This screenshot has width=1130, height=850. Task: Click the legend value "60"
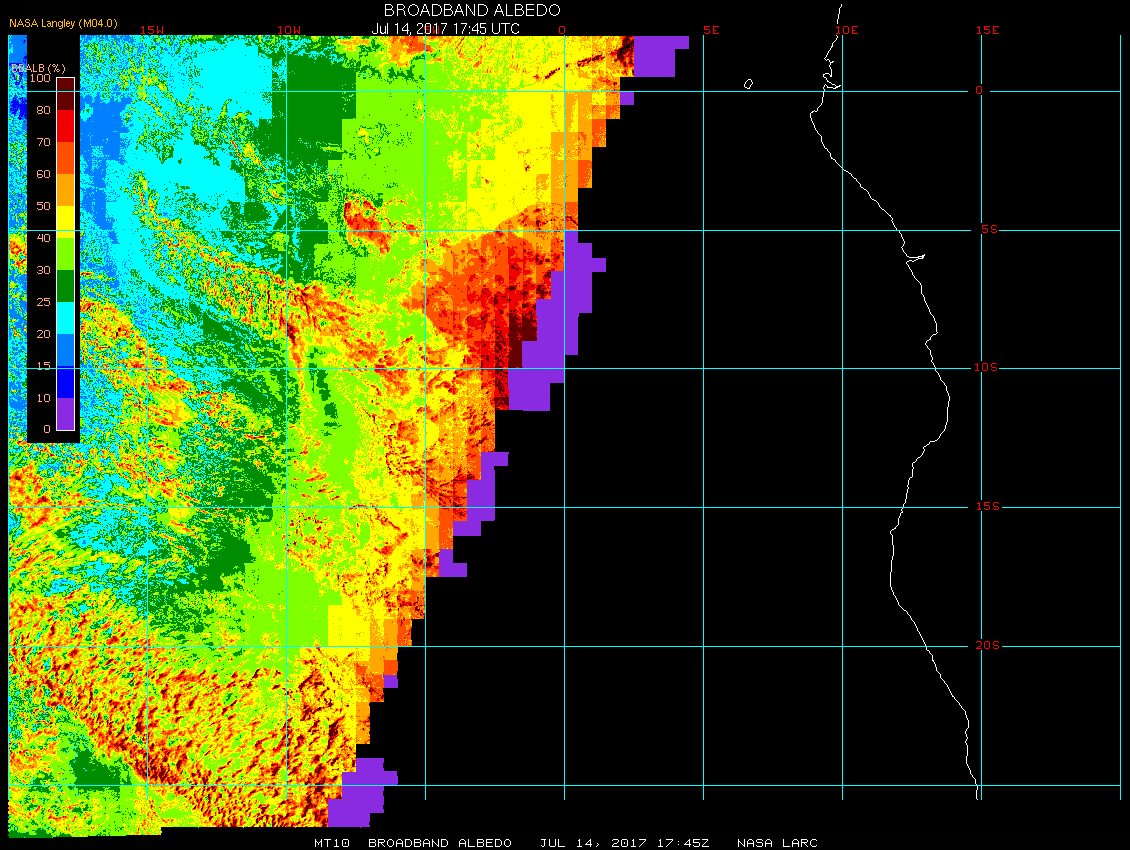pyautogui.click(x=44, y=174)
